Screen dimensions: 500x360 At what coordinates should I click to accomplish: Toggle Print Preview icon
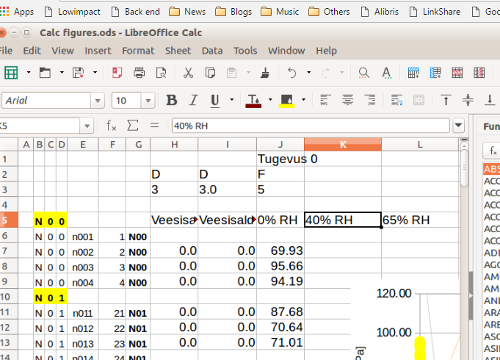[161, 72]
